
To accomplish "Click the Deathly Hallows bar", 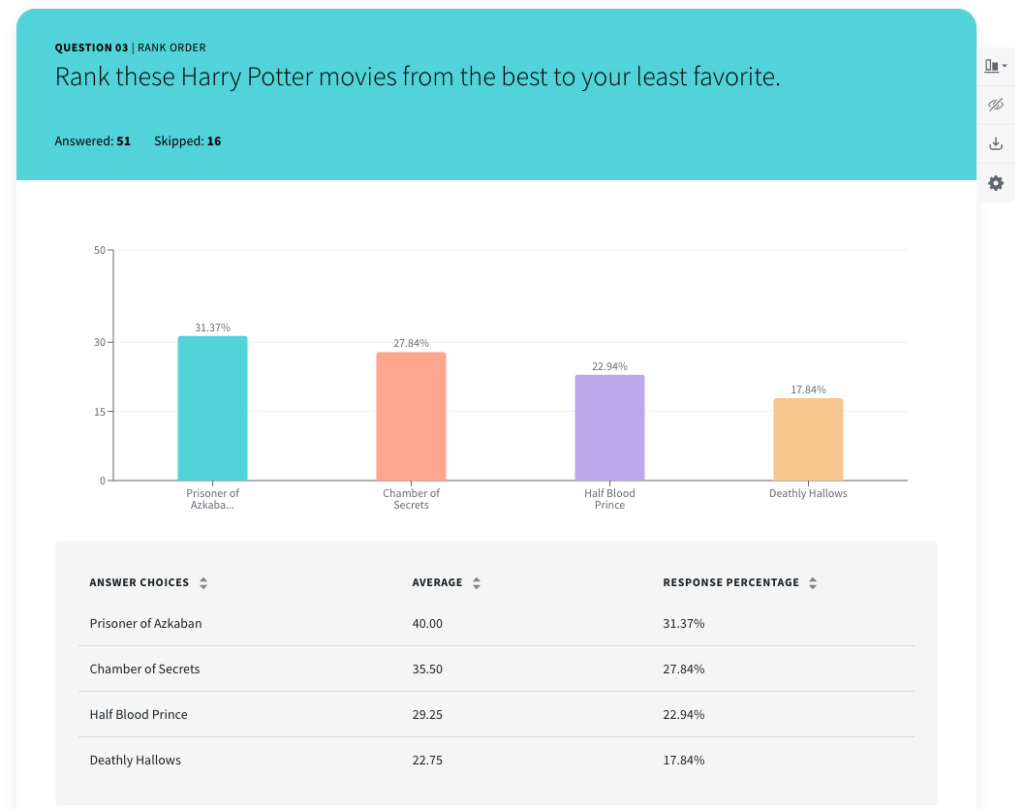I will coord(808,438).
